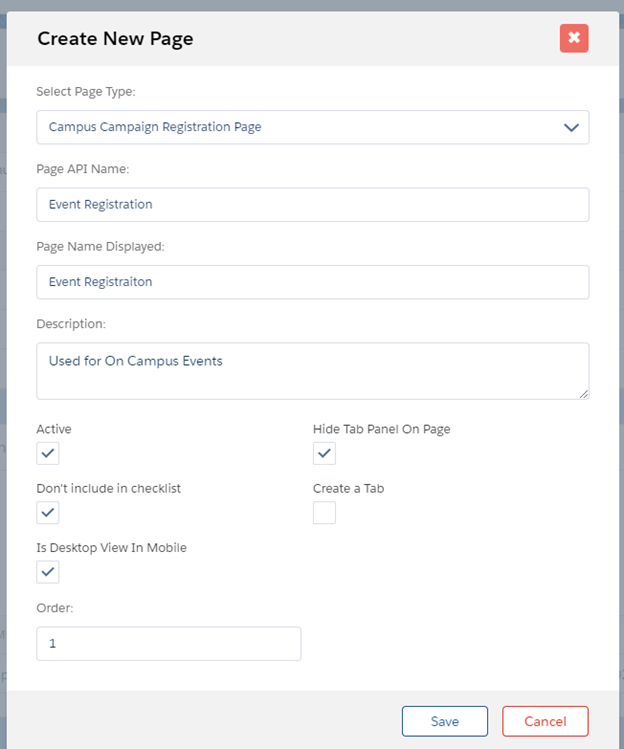Uncheck Is Desktop View In Mobile
Screen dimensions: 624x749
click(48, 572)
